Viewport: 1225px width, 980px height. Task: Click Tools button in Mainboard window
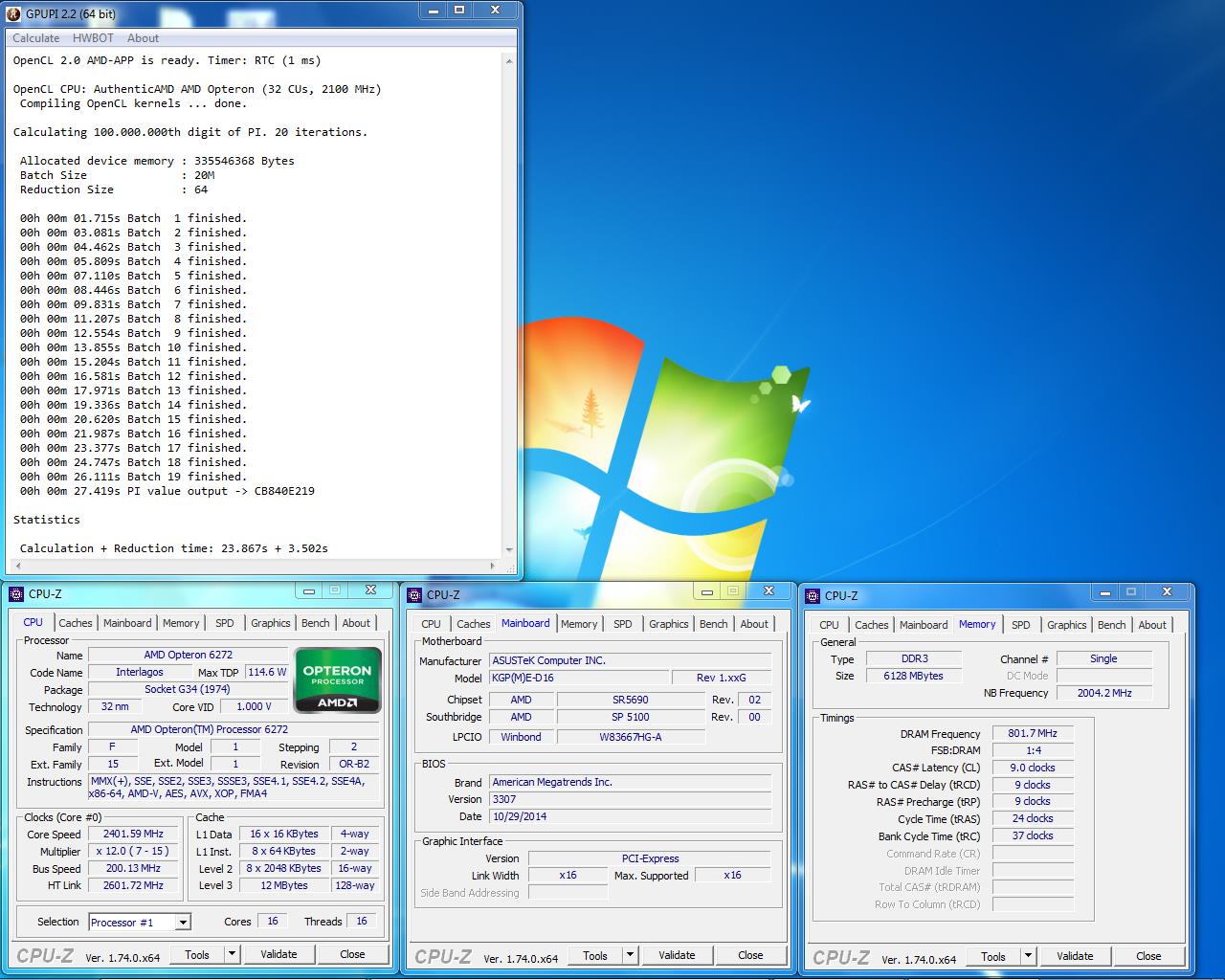(595, 955)
